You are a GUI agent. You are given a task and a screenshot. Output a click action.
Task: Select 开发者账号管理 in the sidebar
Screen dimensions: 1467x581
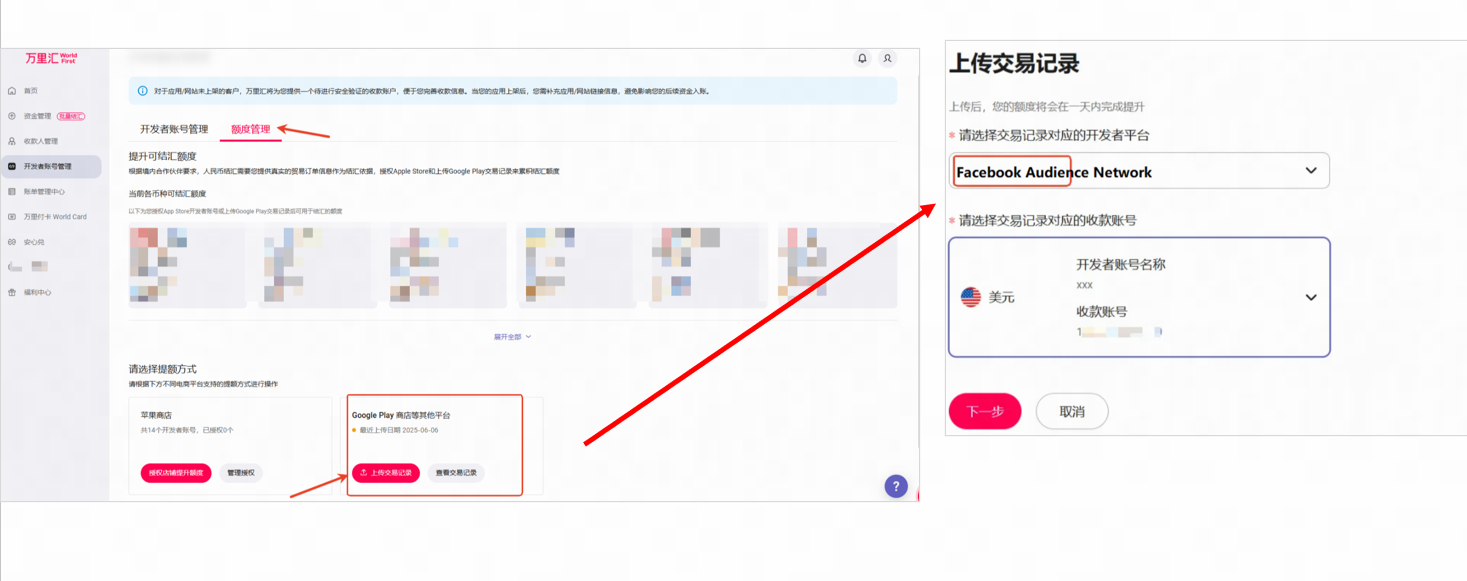point(51,167)
